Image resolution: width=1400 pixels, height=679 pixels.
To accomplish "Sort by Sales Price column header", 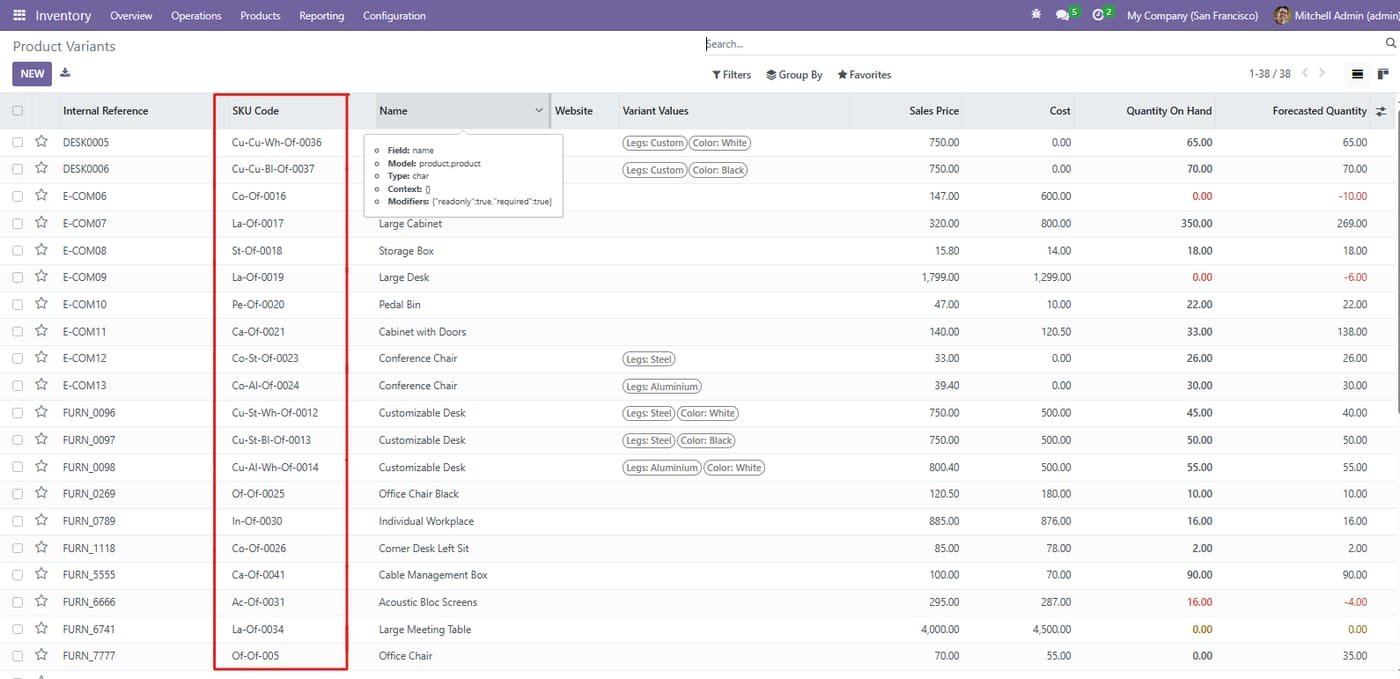I will [934, 111].
